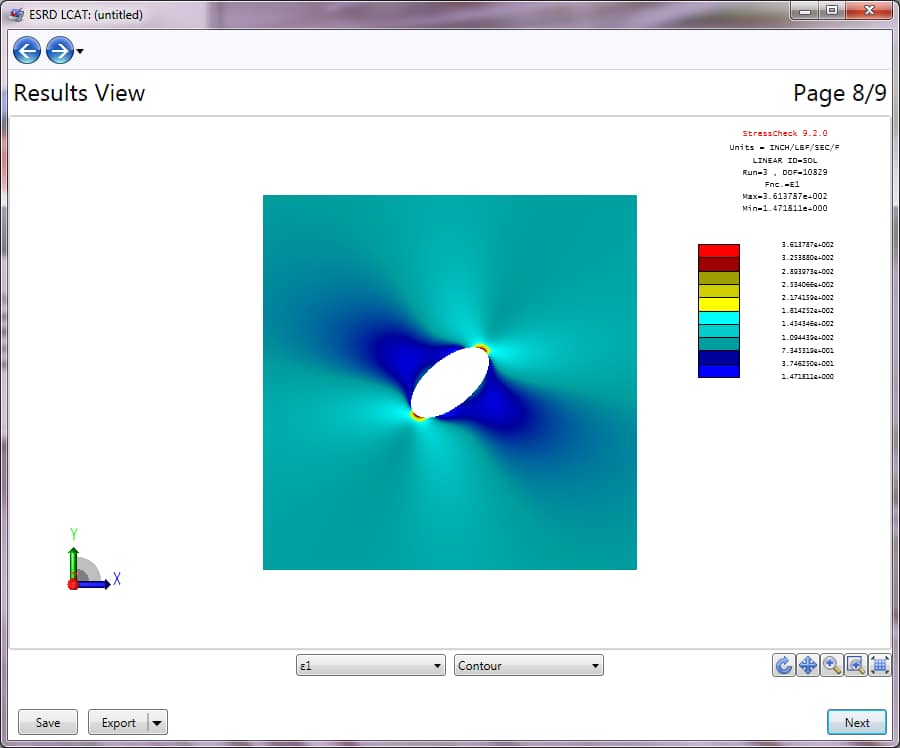
Task: Activate the Zoom in magnifier tool
Action: (832, 665)
